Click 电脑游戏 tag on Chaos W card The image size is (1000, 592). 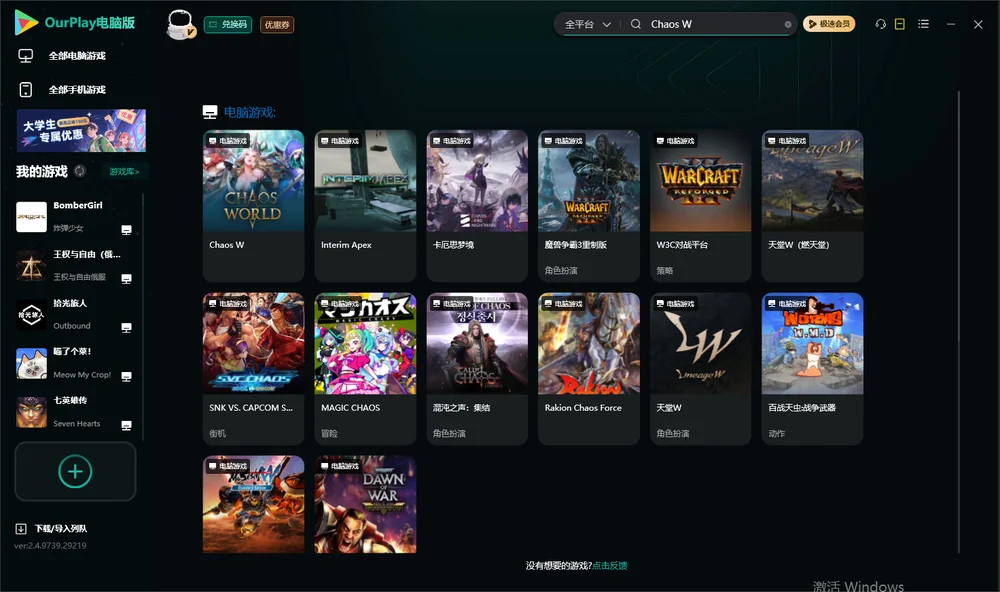click(228, 140)
